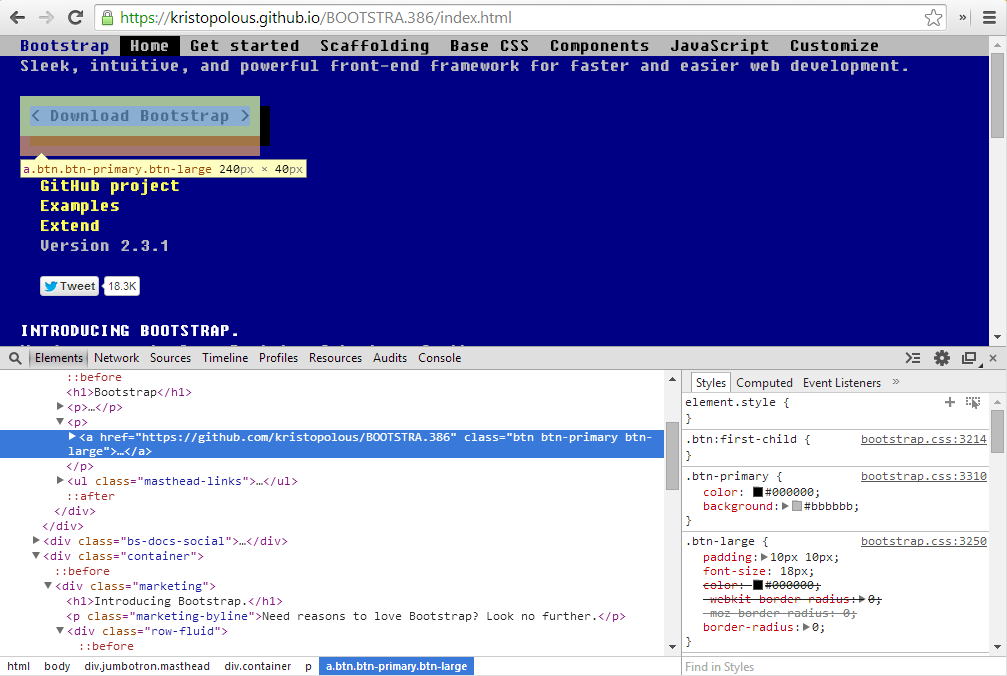Open Customize nav item
The width and height of the screenshot is (1007, 676).
pyautogui.click(x=834, y=46)
